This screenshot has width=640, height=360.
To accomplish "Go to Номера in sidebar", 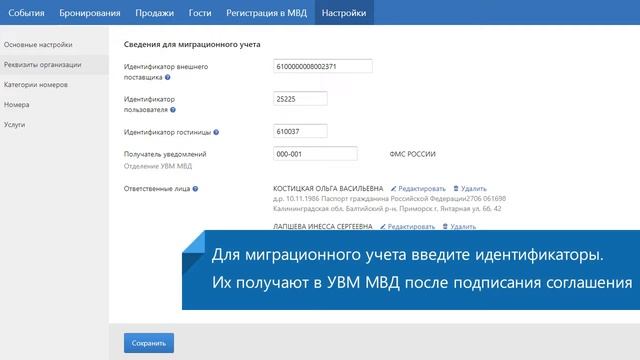I will click(x=16, y=104).
